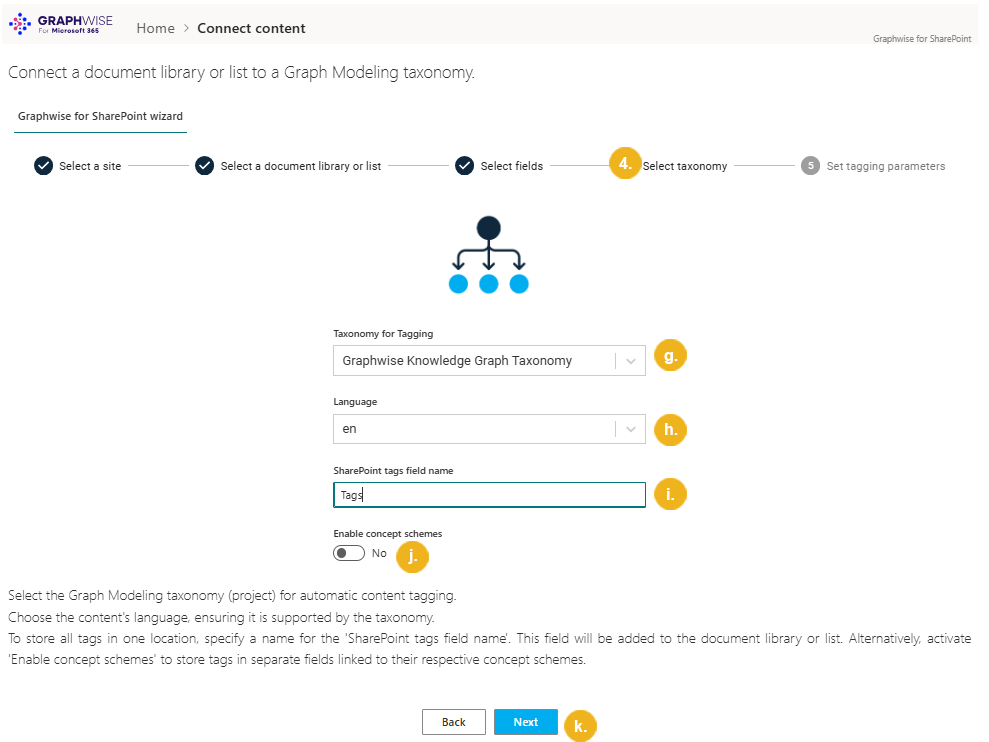Click the taxonomy hierarchy diagram icon
The width and height of the screenshot is (989, 742).
coord(489,255)
